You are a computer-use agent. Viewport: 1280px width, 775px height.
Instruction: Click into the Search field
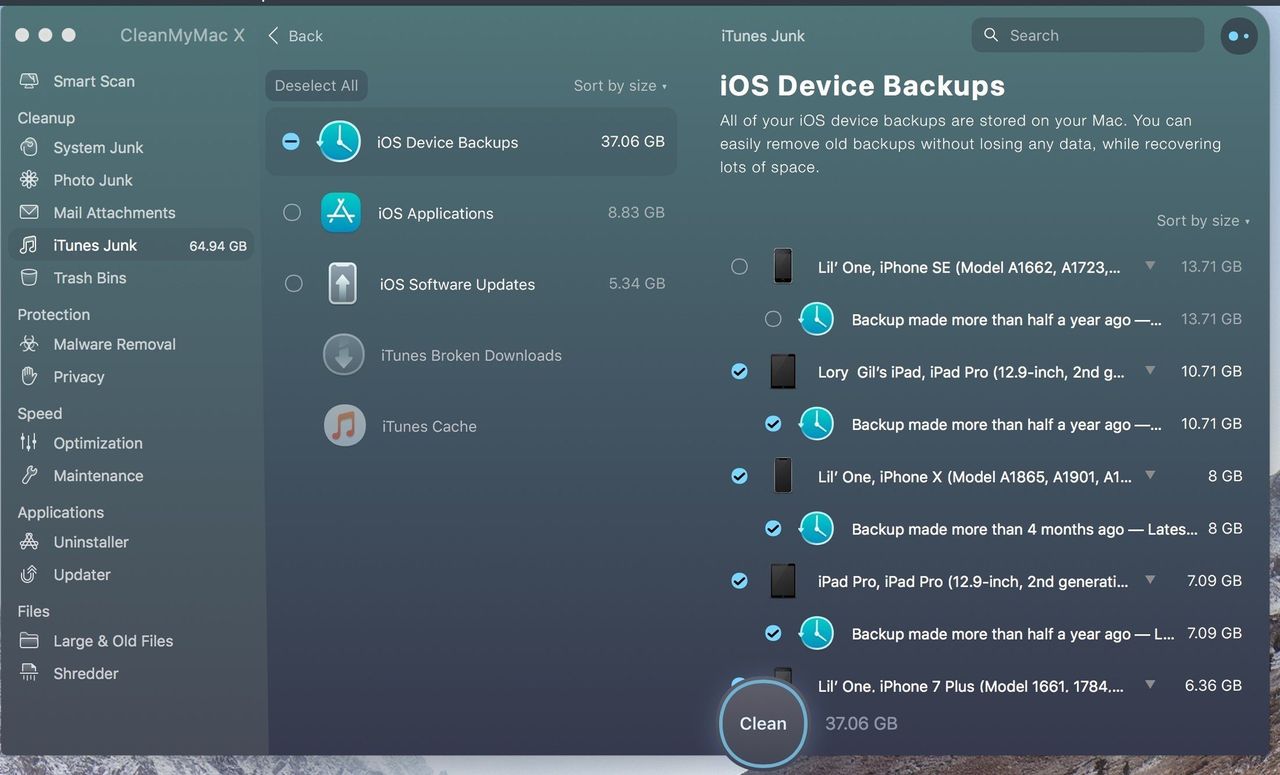pos(1088,35)
